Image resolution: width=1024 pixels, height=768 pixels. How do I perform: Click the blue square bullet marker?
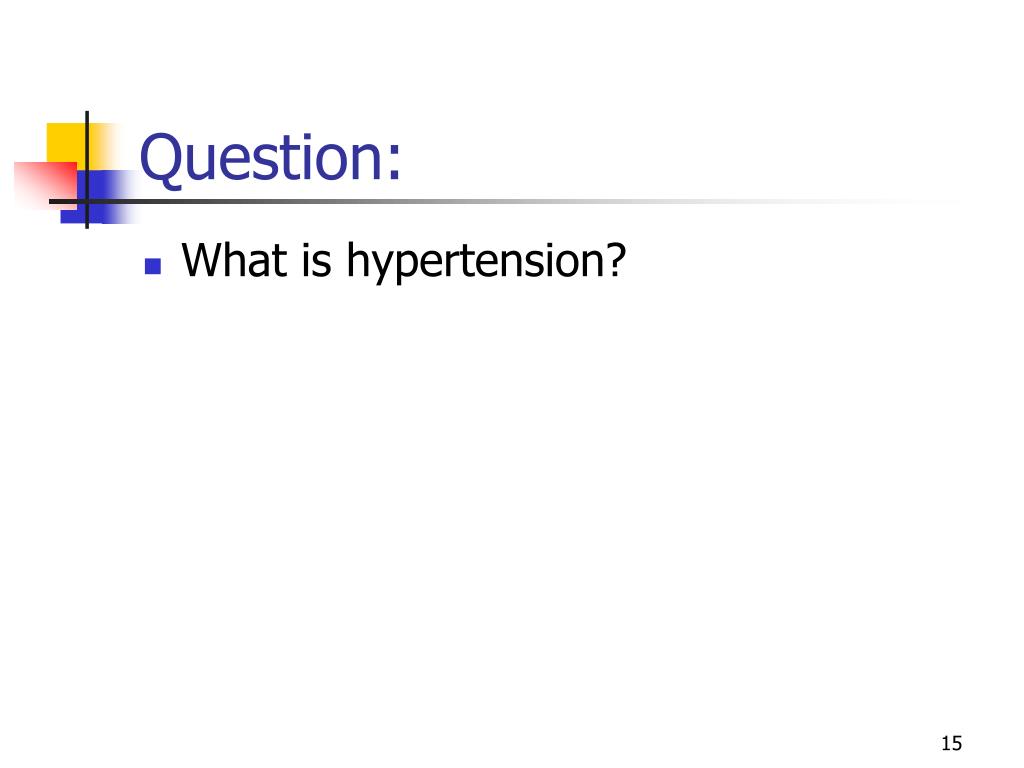point(153,266)
